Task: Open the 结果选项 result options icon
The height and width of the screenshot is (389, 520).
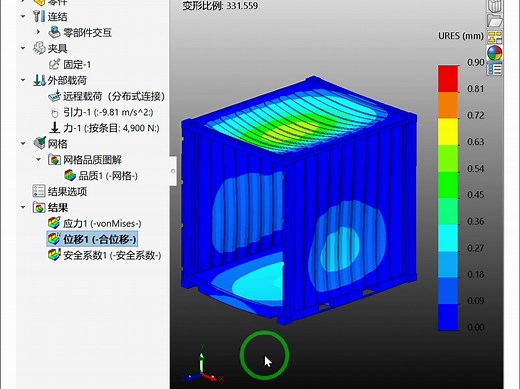Action: coord(39,191)
